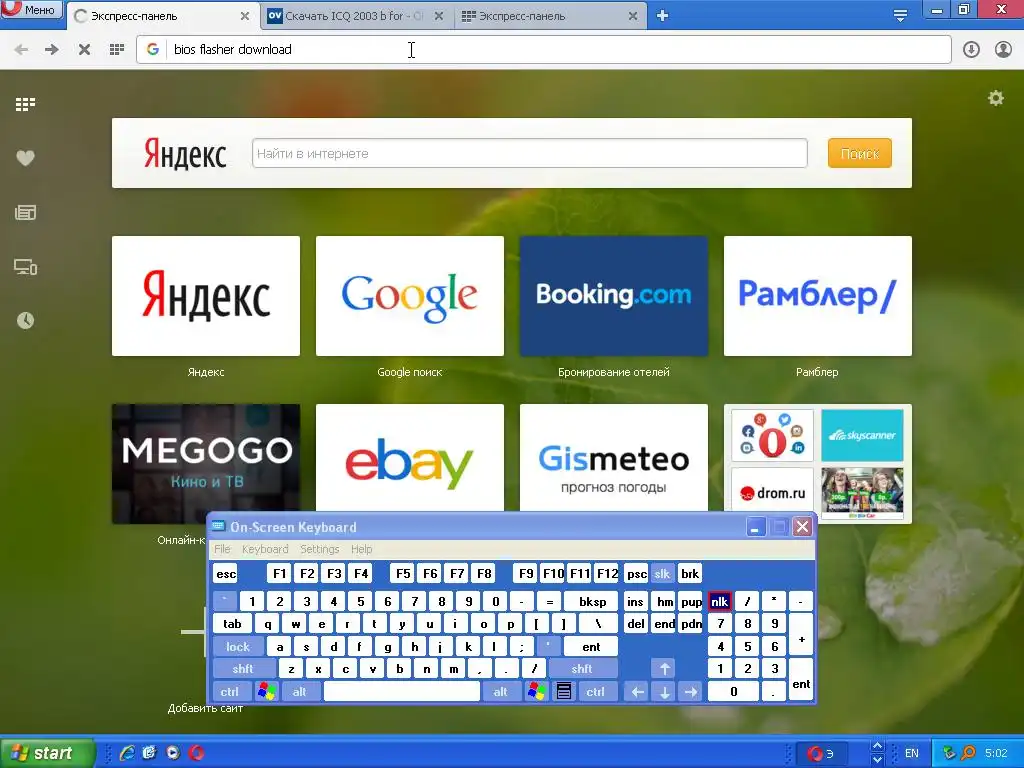The width and height of the screenshot is (1024, 768).
Task: Open the tab menu icon in title bar
Action: click(900, 16)
